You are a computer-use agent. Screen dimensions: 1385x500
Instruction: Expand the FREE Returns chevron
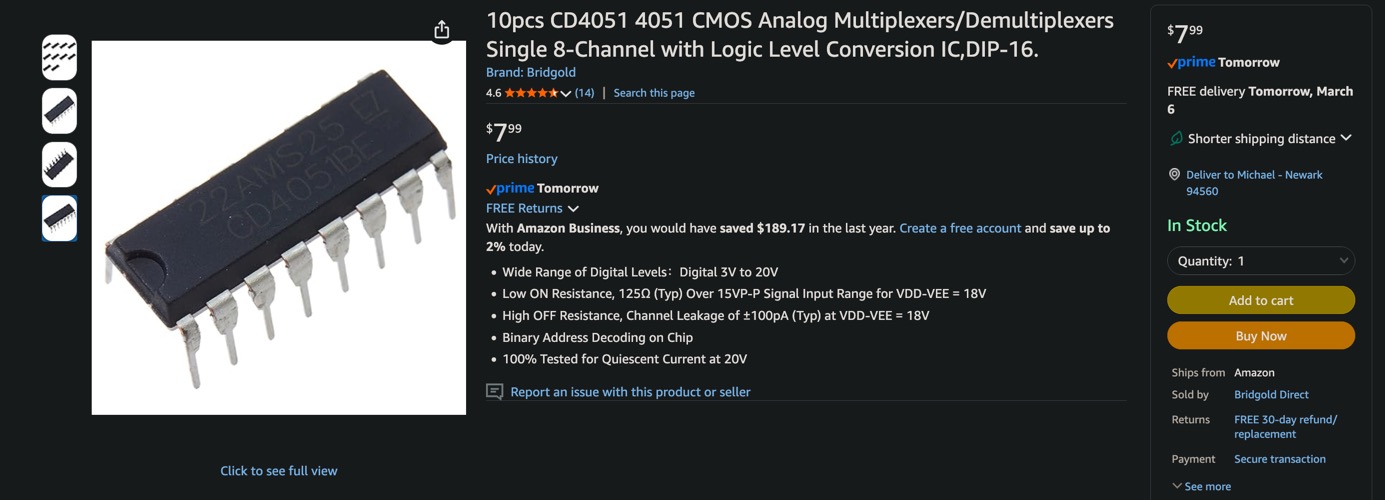tap(573, 209)
